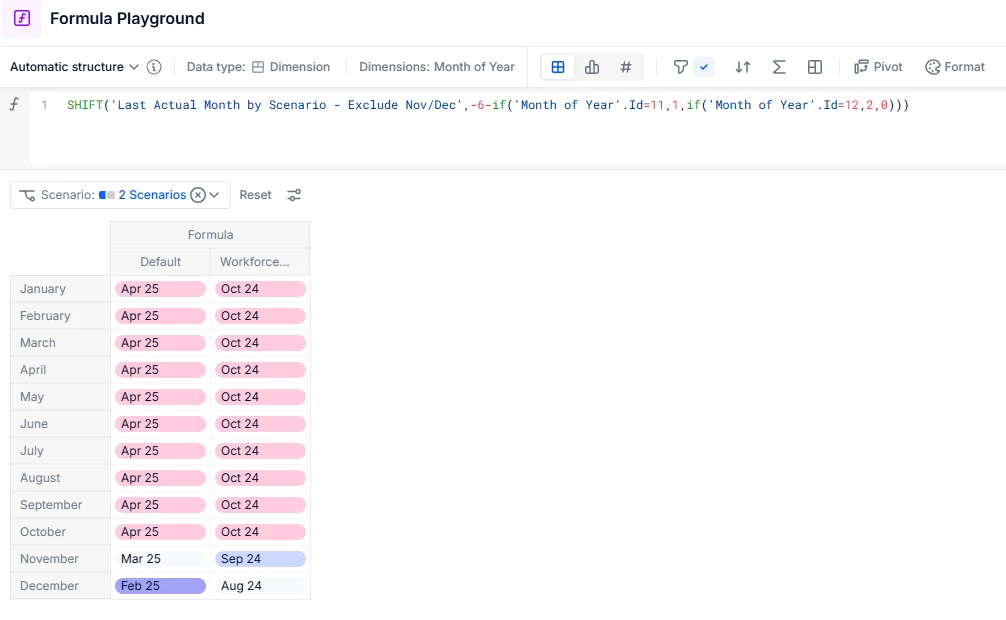Switch to table grid view
The width and height of the screenshot is (1006, 620).
coord(558,67)
